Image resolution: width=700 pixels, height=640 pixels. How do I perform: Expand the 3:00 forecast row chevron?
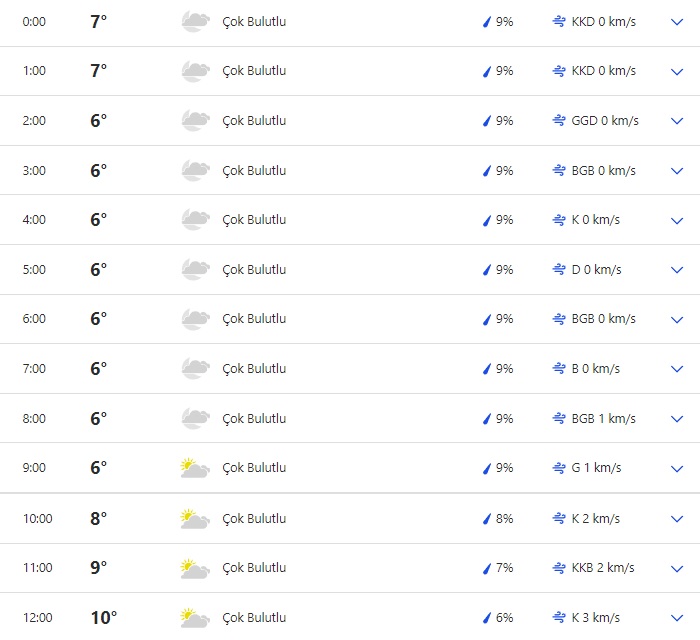(677, 171)
